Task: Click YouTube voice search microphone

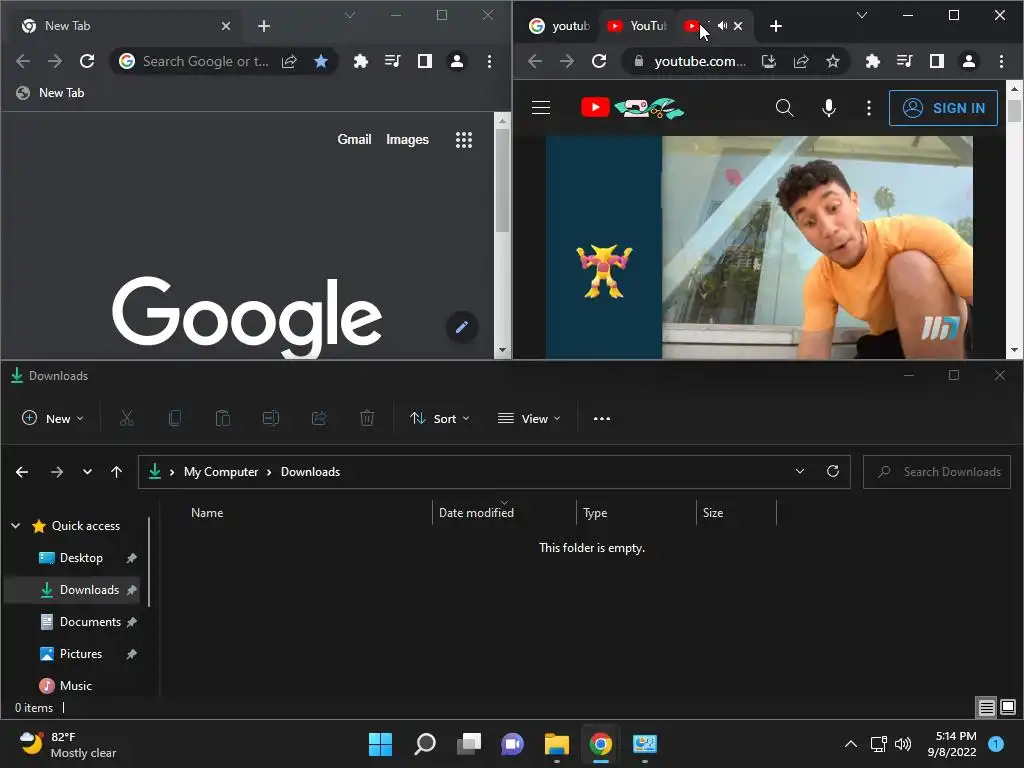Action: point(829,108)
